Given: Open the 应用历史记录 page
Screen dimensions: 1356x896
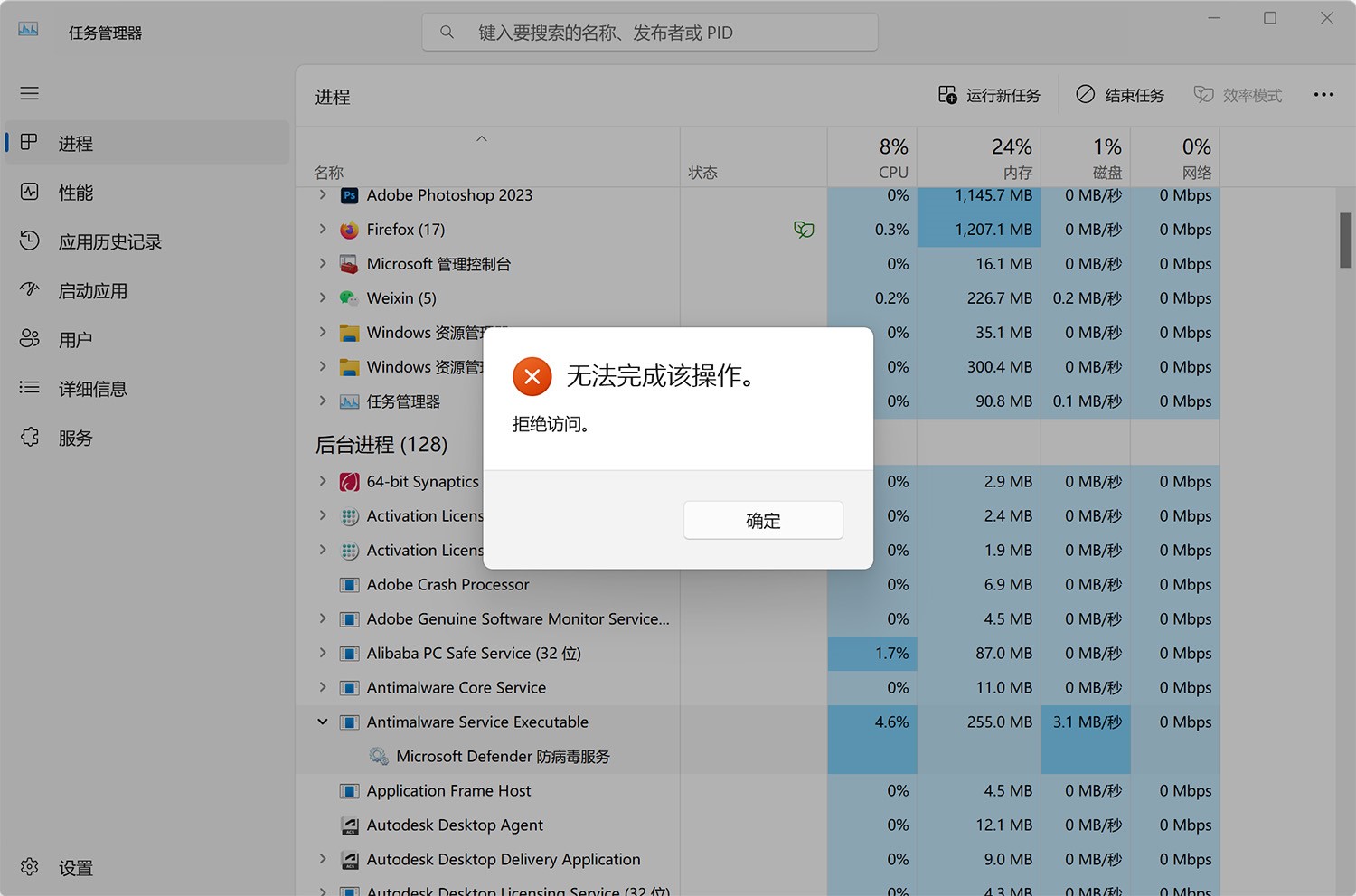Looking at the screenshot, I should (146, 241).
